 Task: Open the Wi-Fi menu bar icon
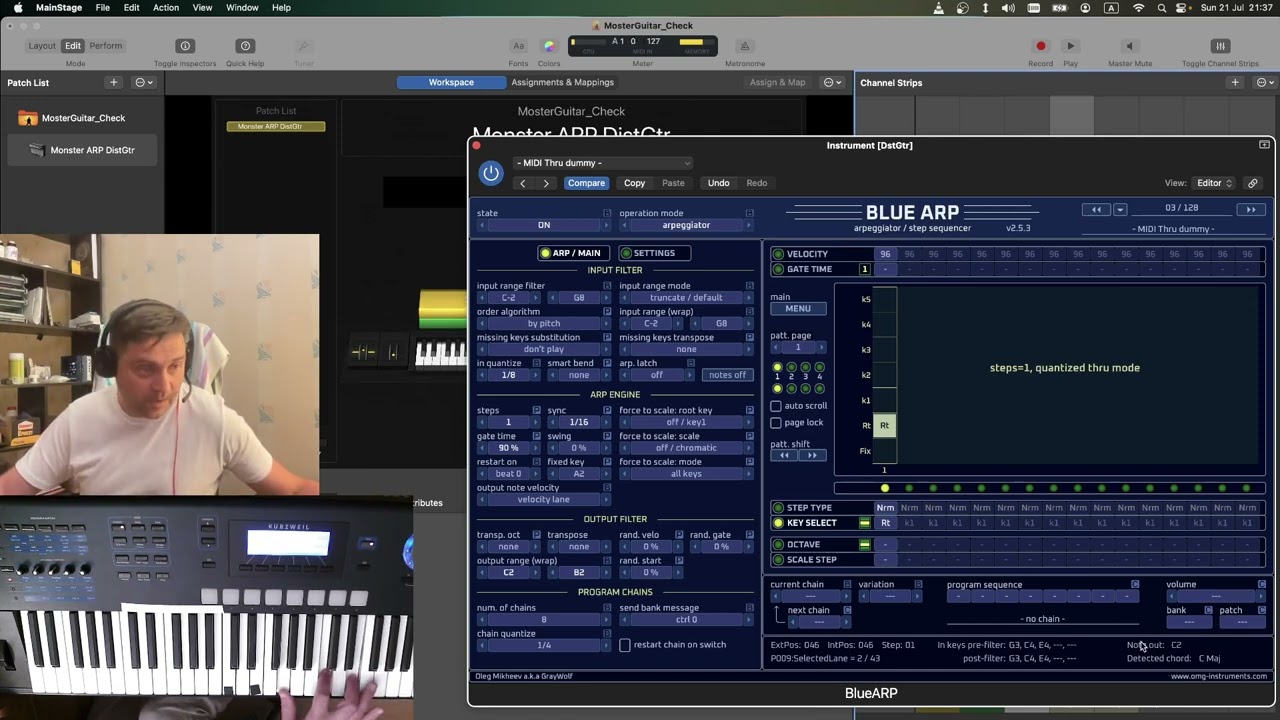coord(1138,8)
